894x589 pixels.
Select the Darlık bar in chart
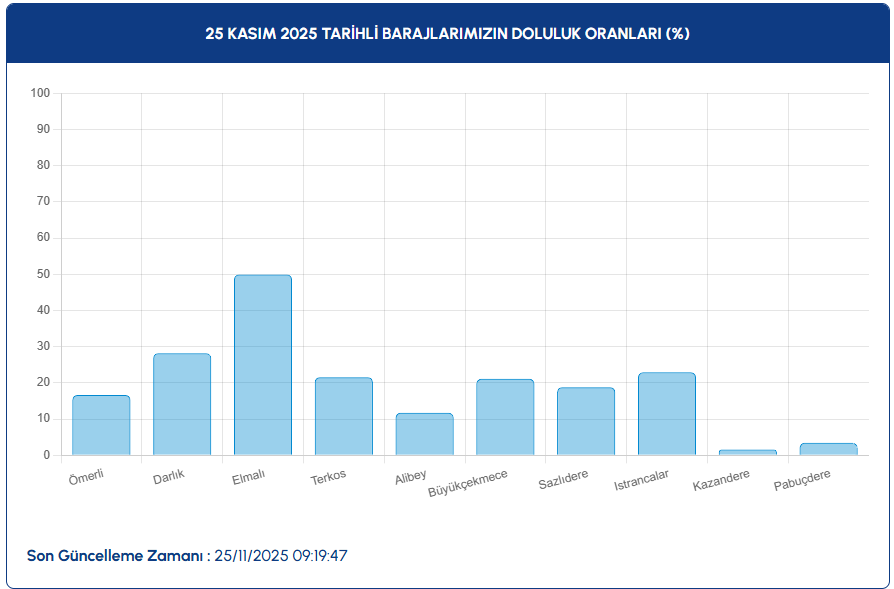coord(182,405)
